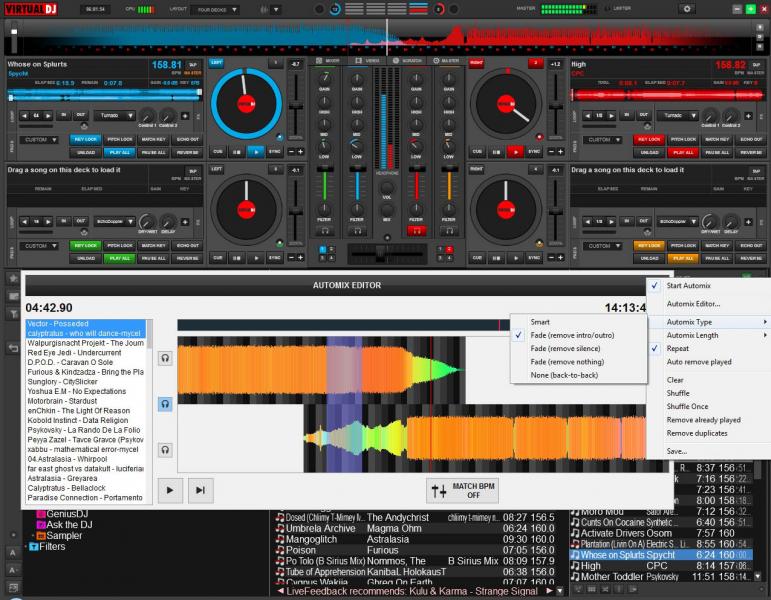The width and height of the screenshot is (771, 600).
Task: Click the back arrow icon in the browser sidebar
Action: click(x=13, y=348)
